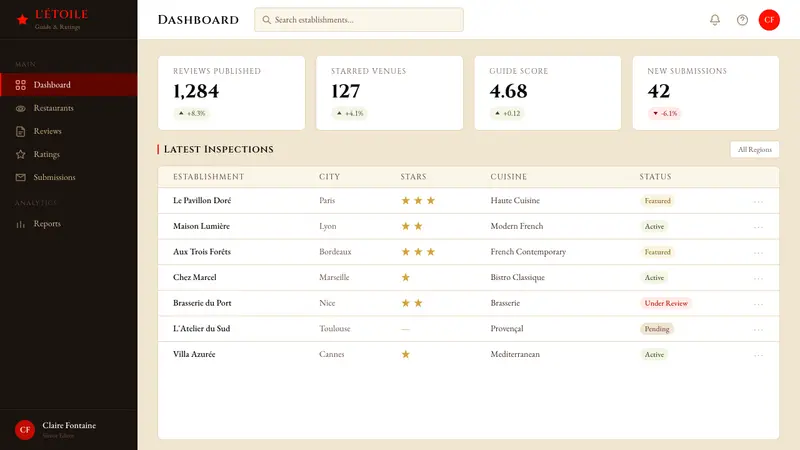Open row options for Chez Marcel
The width and height of the screenshot is (800, 450).
pyautogui.click(x=758, y=278)
